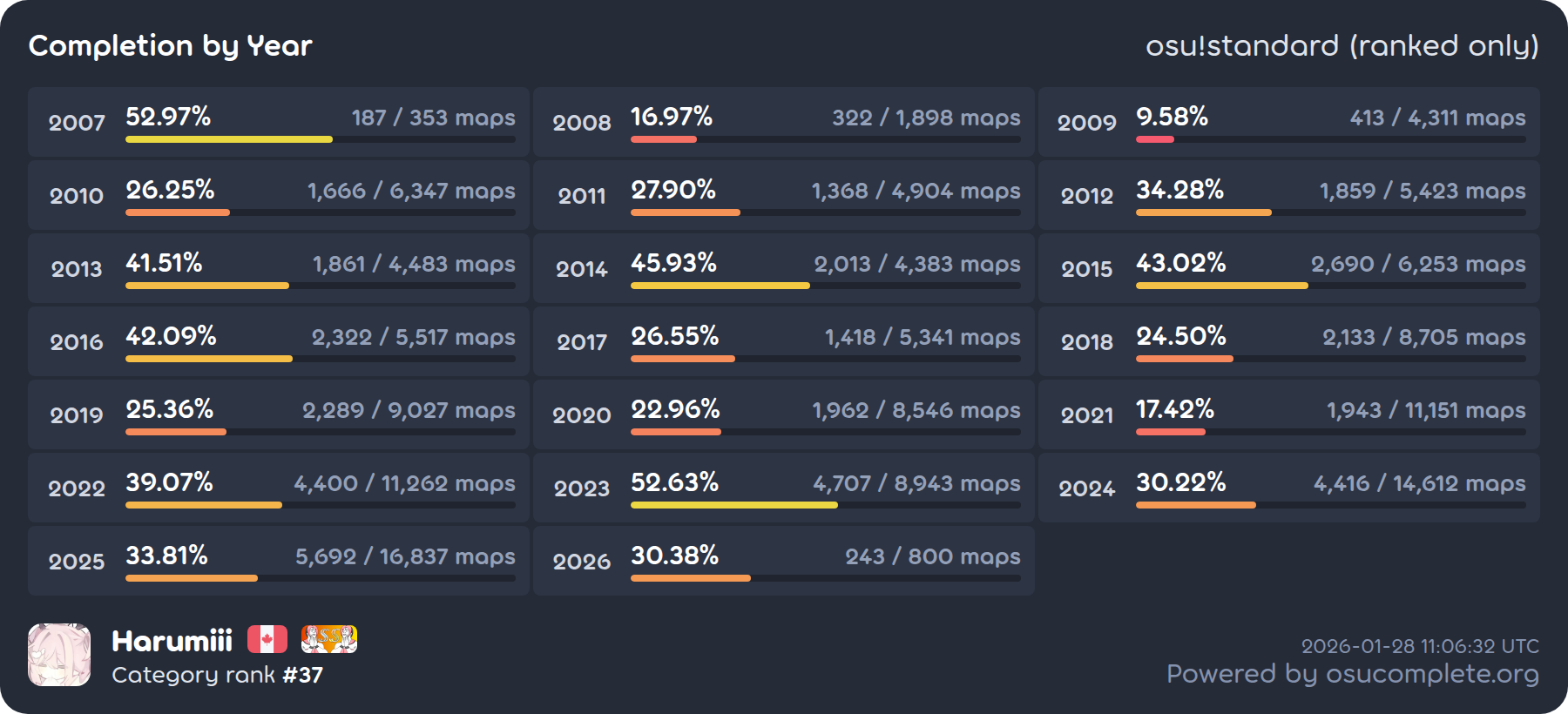Click the Category rank #37 text
Screen dimensions: 1568x714
tap(217, 675)
